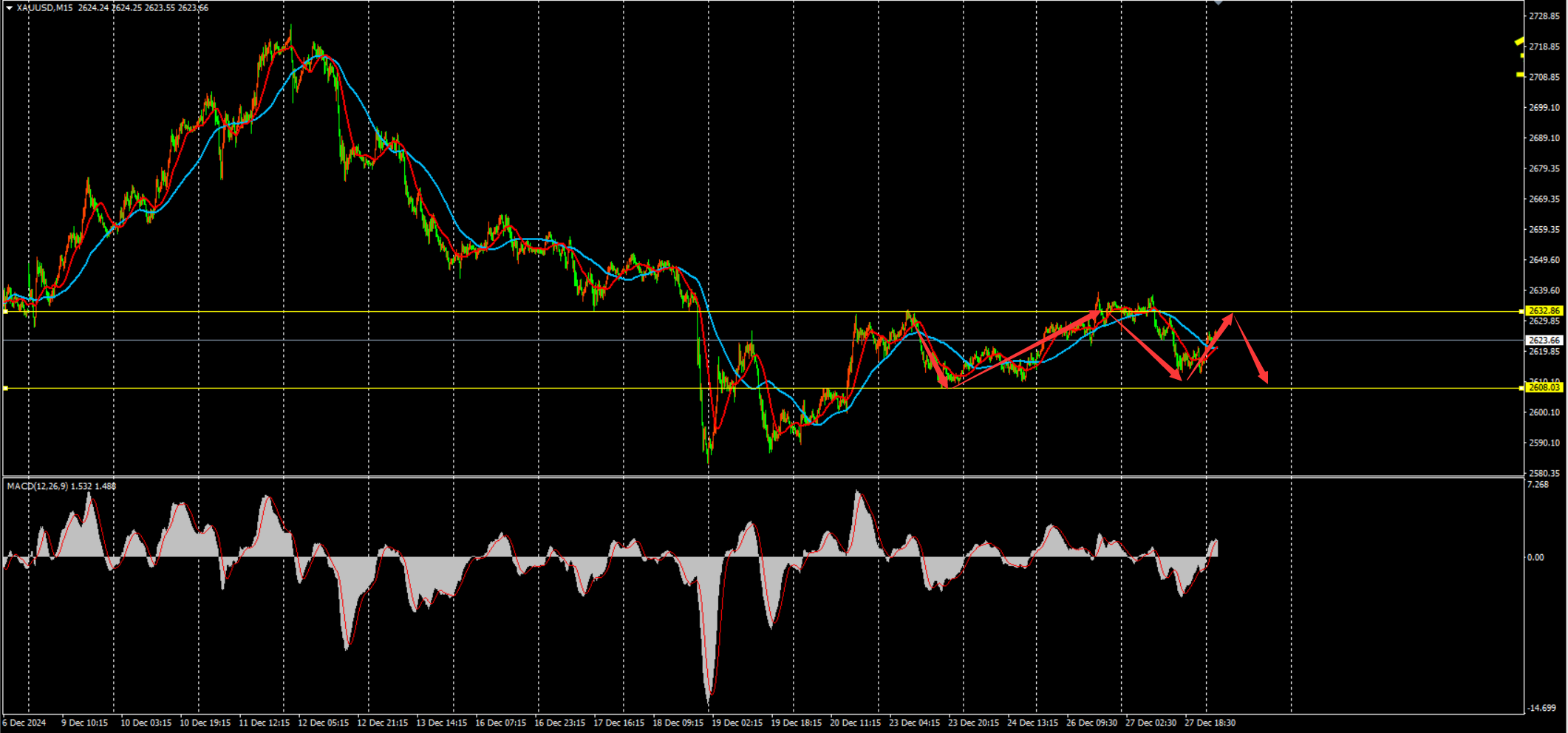This screenshot has height=733, width=1568.
Task: Click the yellow 2608.03 price tag
Action: (1544, 387)
